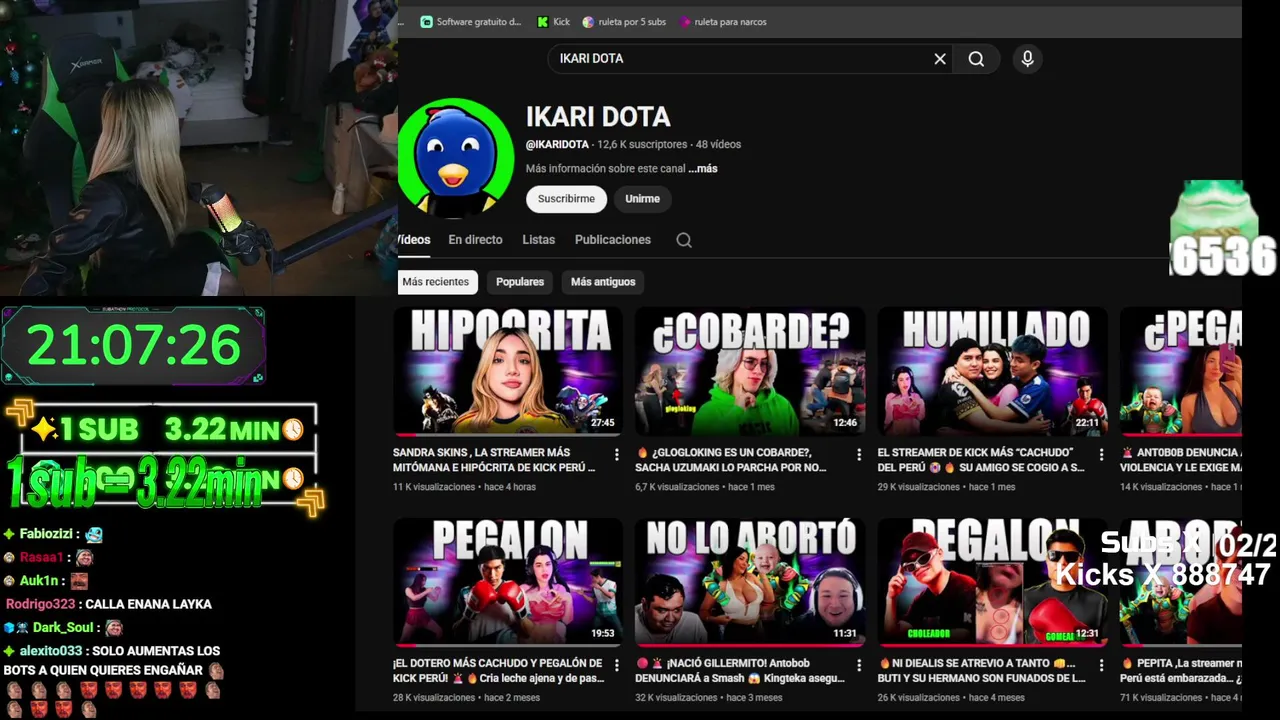The height and width of the screenshot is (720, 1280).
Task: Open options menu for Dotero cachudo video
Action: pos(616,666)
